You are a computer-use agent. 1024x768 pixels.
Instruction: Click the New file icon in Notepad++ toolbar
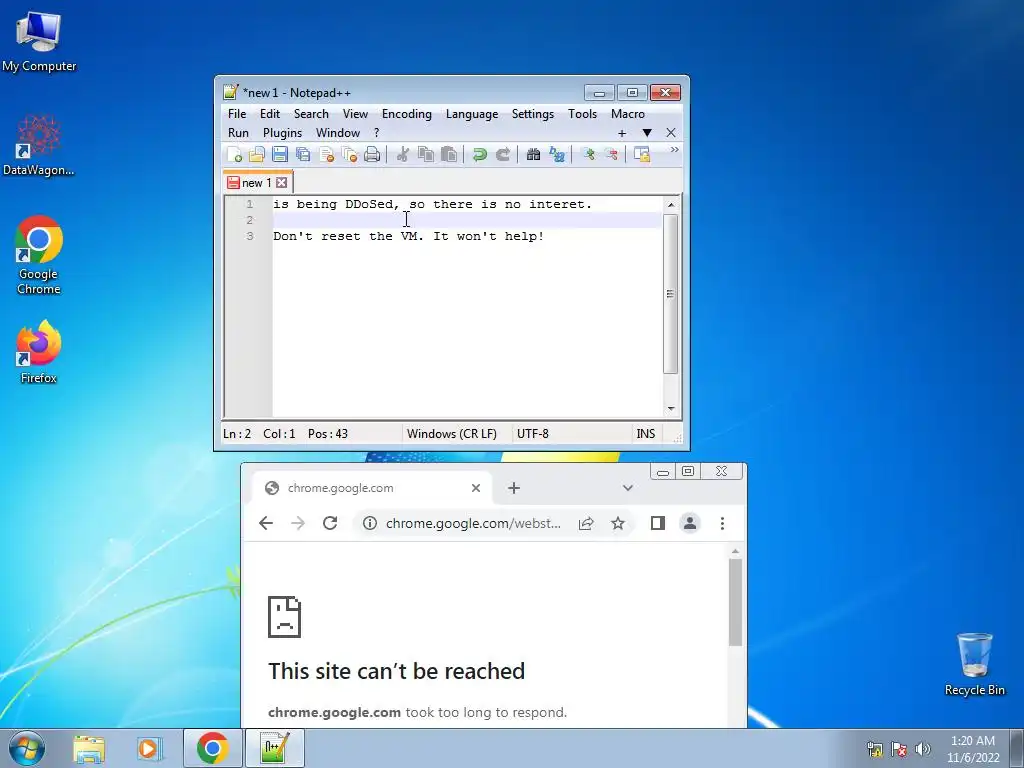click(x=234, y=154)
